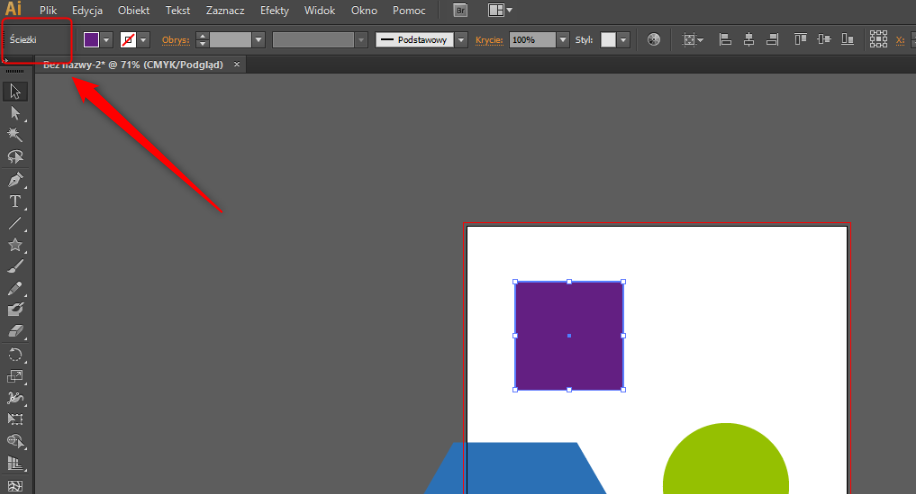Select the Blob Brush tool
The width and height of the screenshot is (916, 494).
click(15, 309)
